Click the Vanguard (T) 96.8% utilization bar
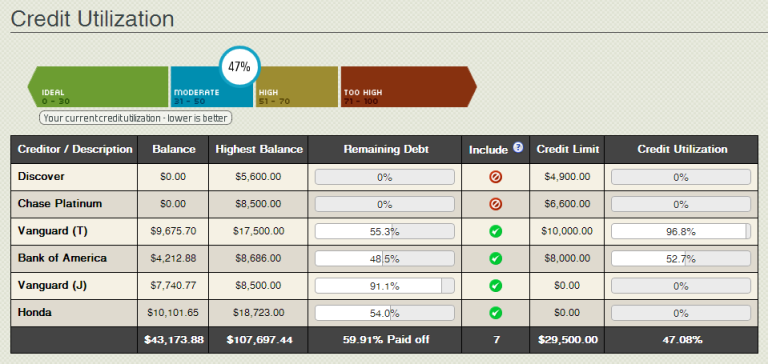Viewport: 768px width, 364px height. [681, 231]
